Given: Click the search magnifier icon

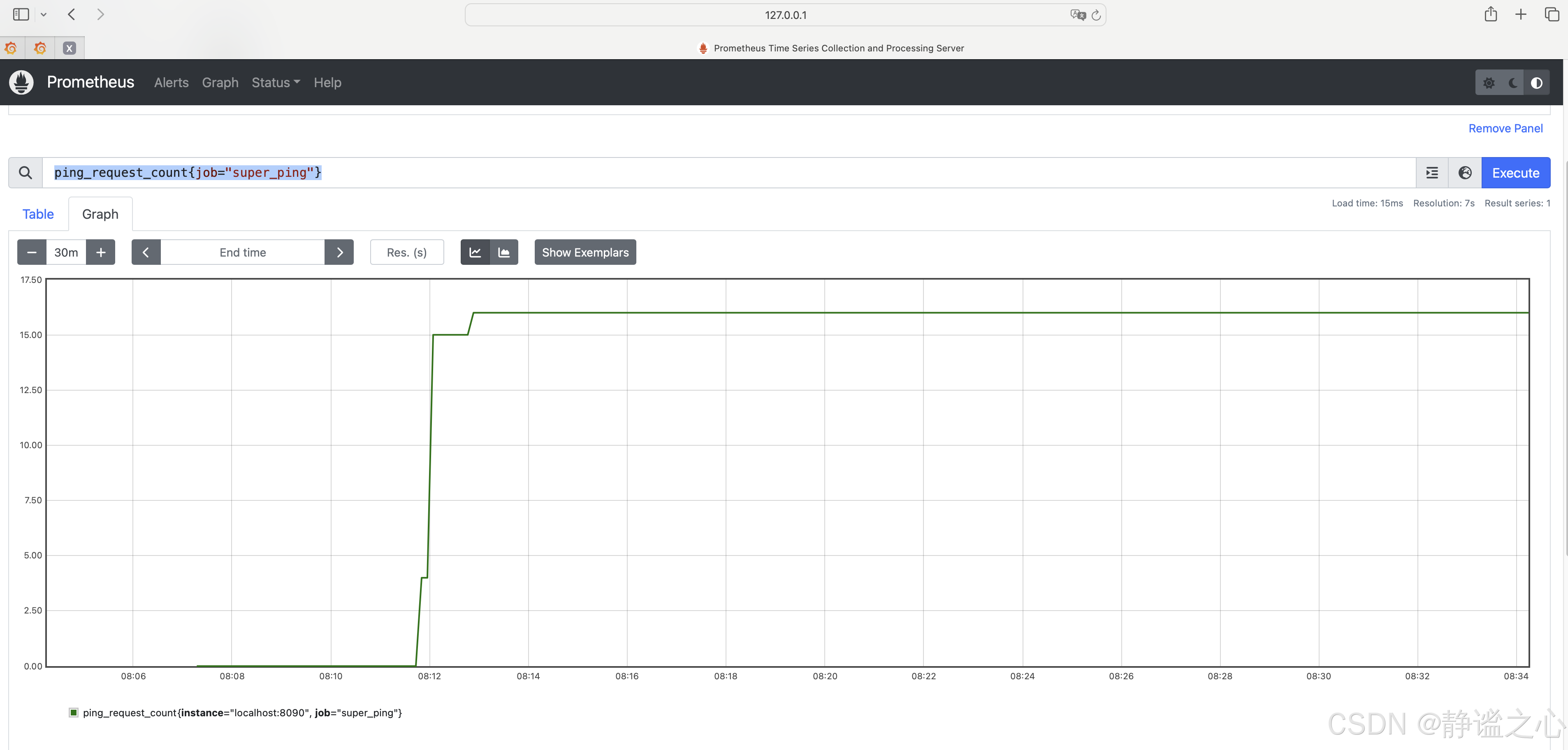Looking at the screenshot, I should click(25, 173).
